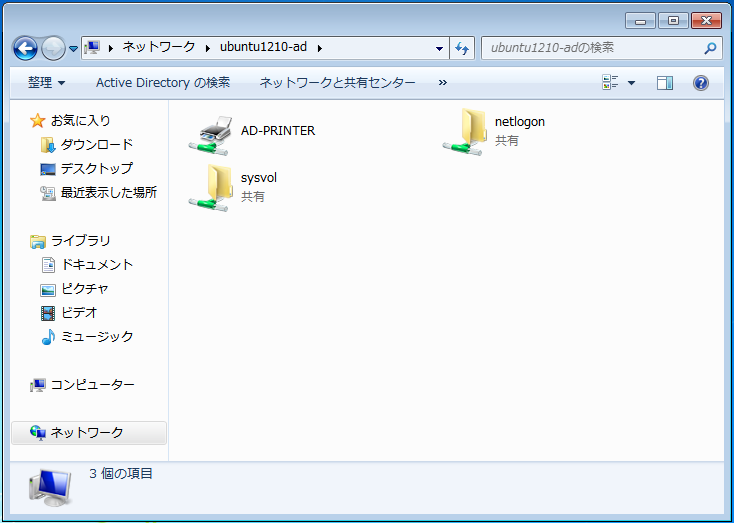Viewport: 734px width, 523px height.
Task: Click the コンピューター icon
Action: pyautogui.click(x=37, y=385)
